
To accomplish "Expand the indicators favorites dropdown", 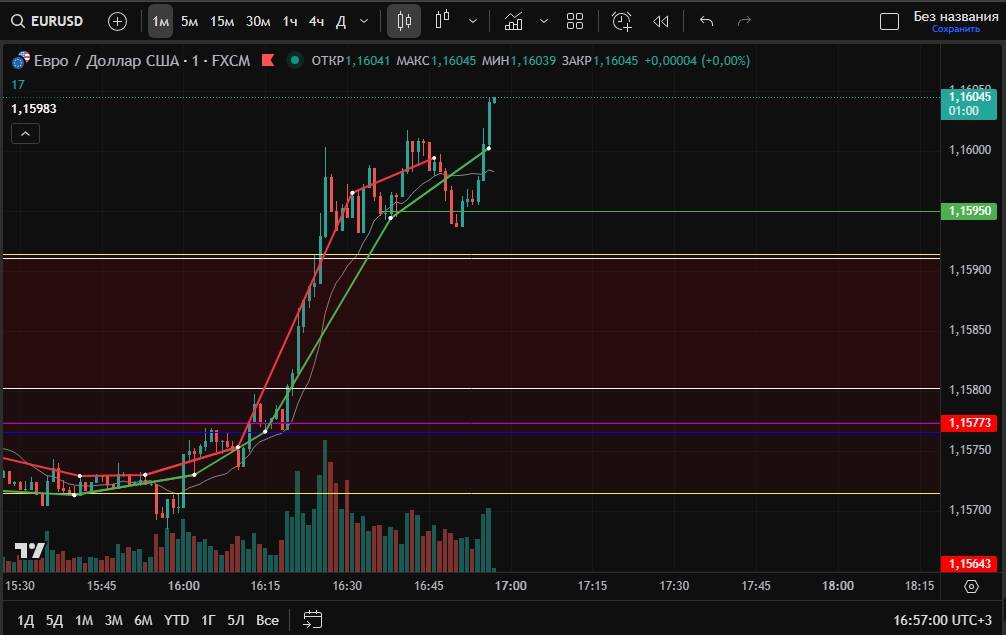I will (x=543, y=21).
